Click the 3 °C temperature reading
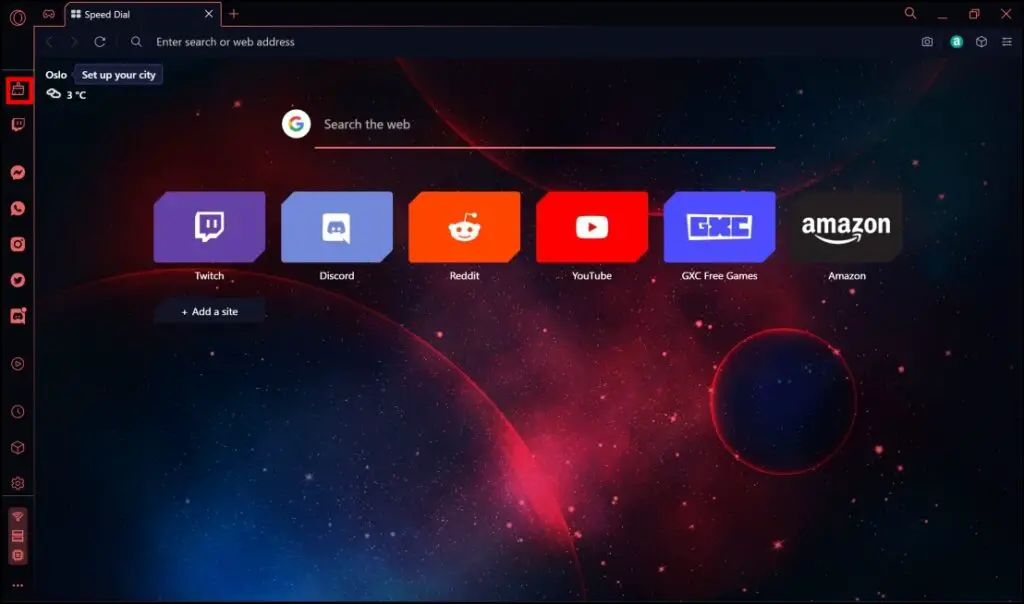This screenshot has width=1024, height=604. 76,95
